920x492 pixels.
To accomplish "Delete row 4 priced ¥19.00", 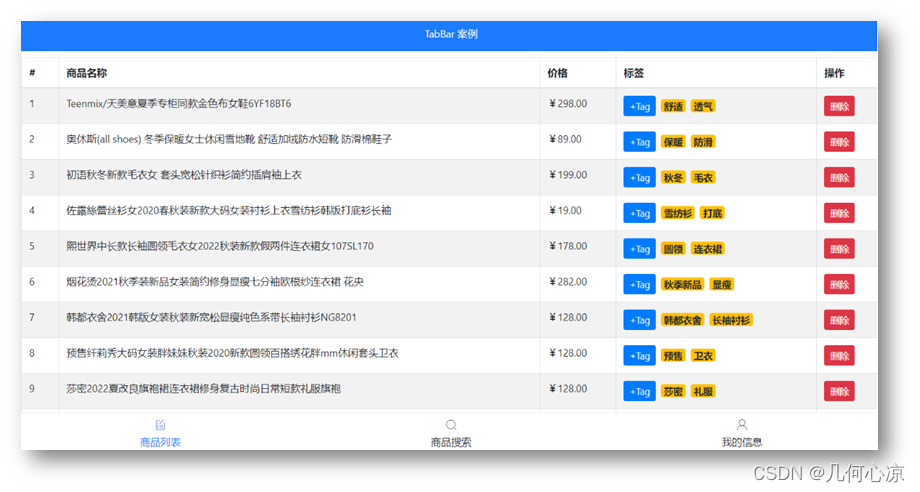I will [x=839, y=213].
